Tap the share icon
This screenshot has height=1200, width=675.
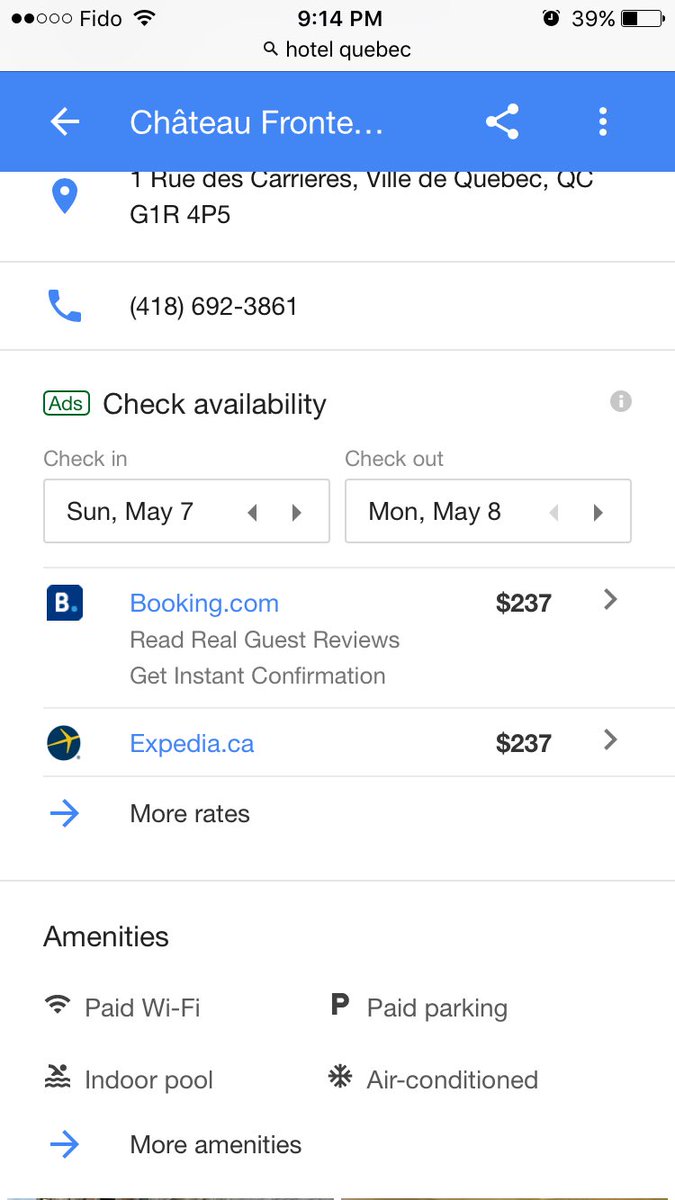coord(502,122)
